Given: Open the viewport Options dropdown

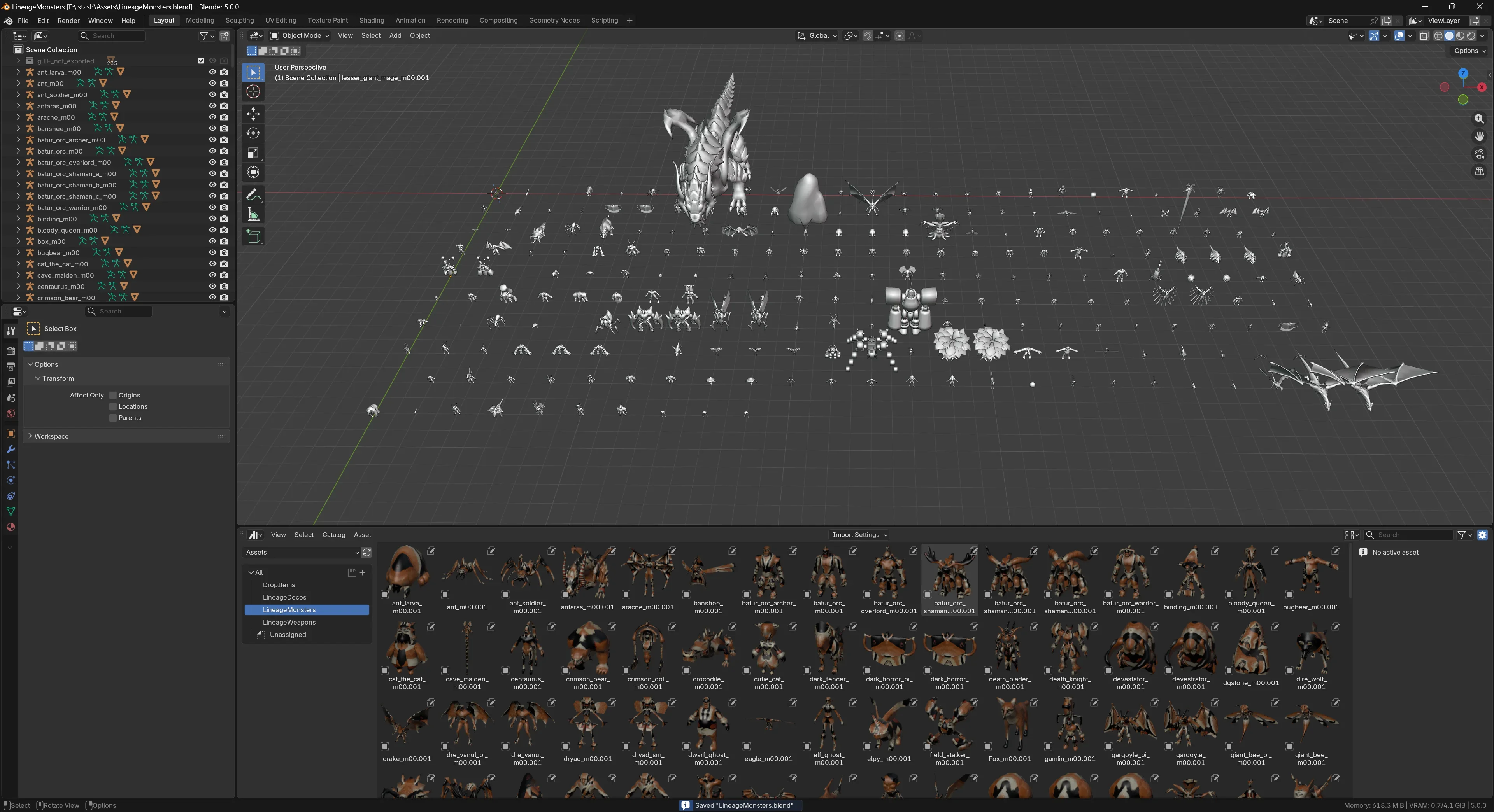Looking at the screenshot, I should (1469, 51).
